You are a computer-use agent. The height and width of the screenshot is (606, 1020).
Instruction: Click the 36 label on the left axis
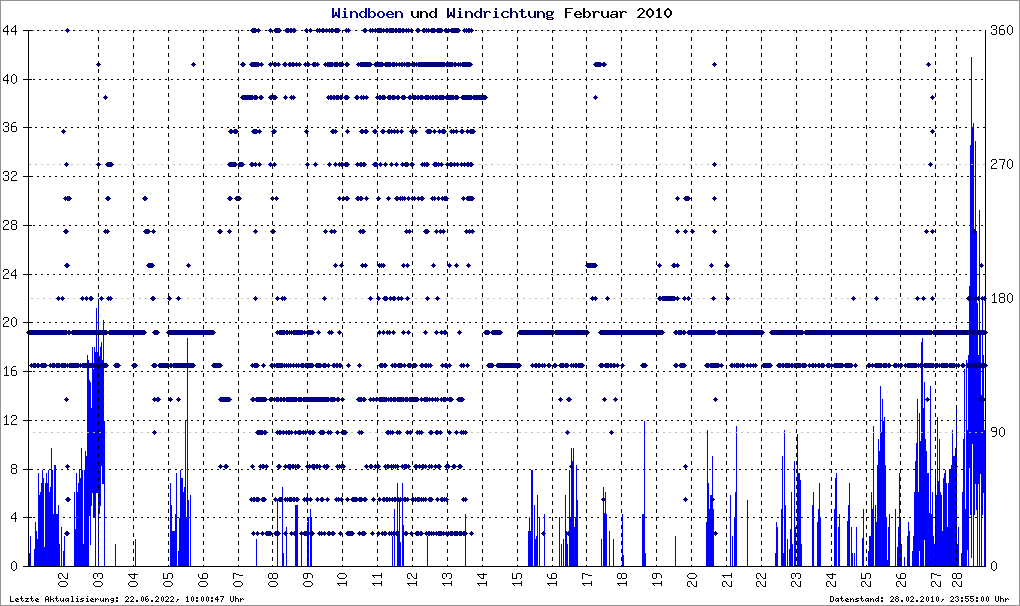point(16,128)
